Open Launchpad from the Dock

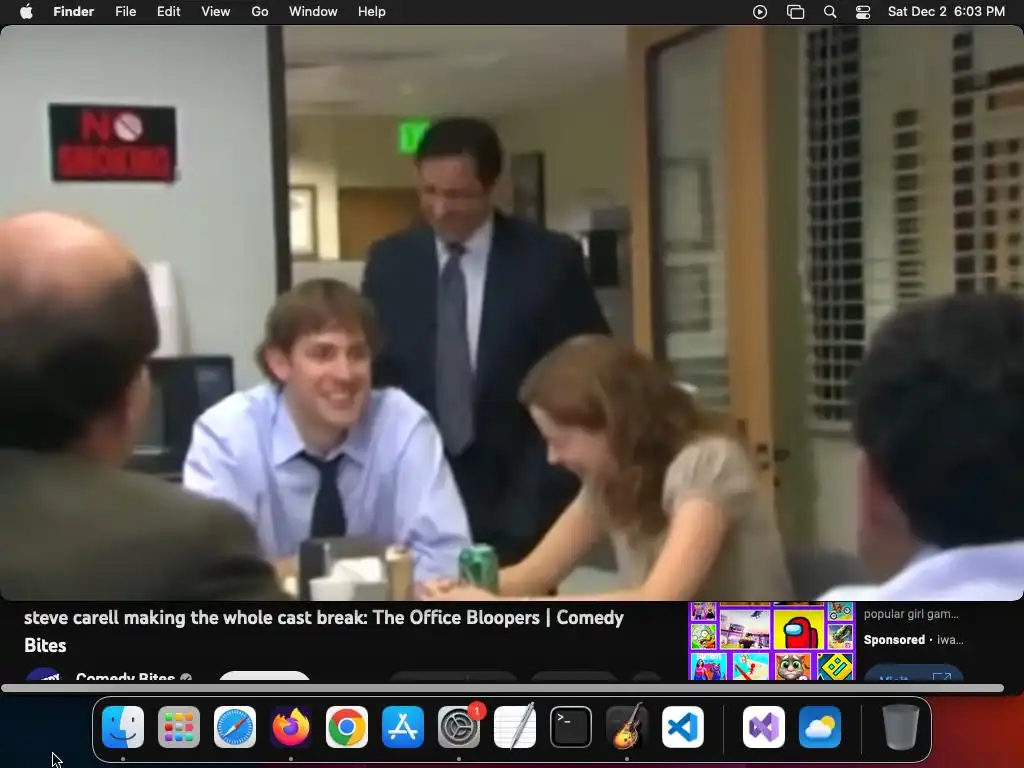(x=179, y=727)
